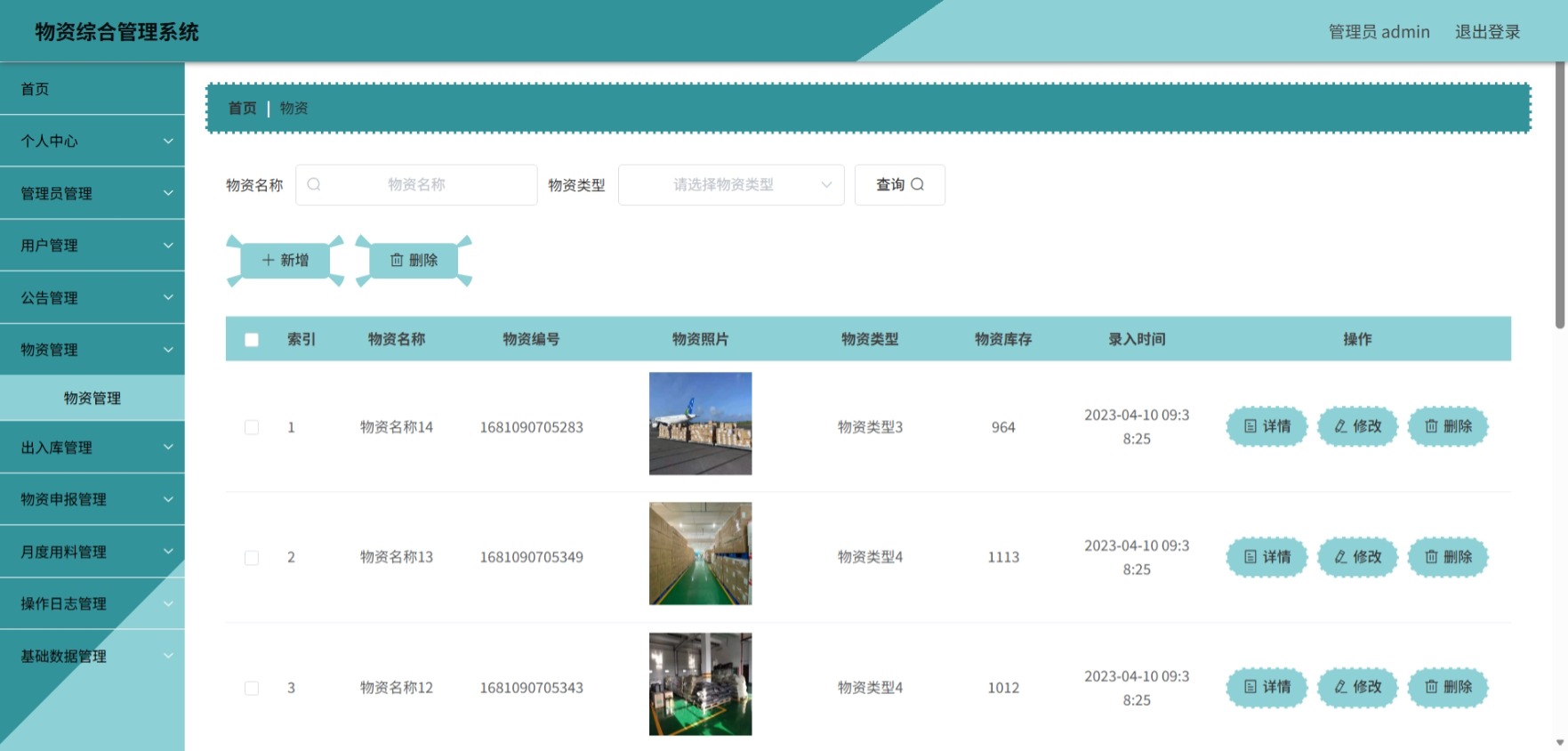Open 公告管理 sidebar menu
The image size is (1568, 751).
tap(92, 297)
